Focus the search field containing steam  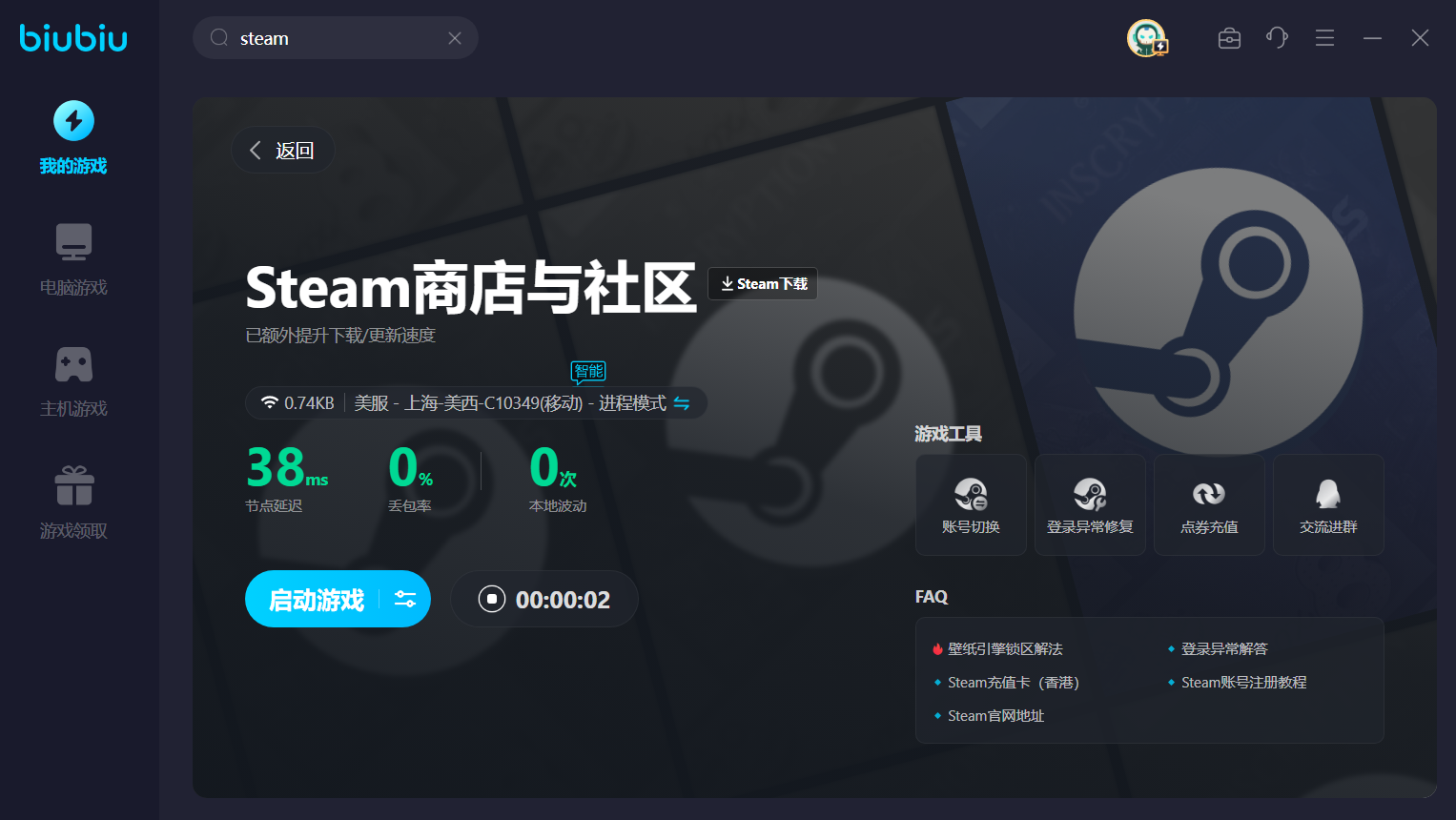tap(336, 38)
